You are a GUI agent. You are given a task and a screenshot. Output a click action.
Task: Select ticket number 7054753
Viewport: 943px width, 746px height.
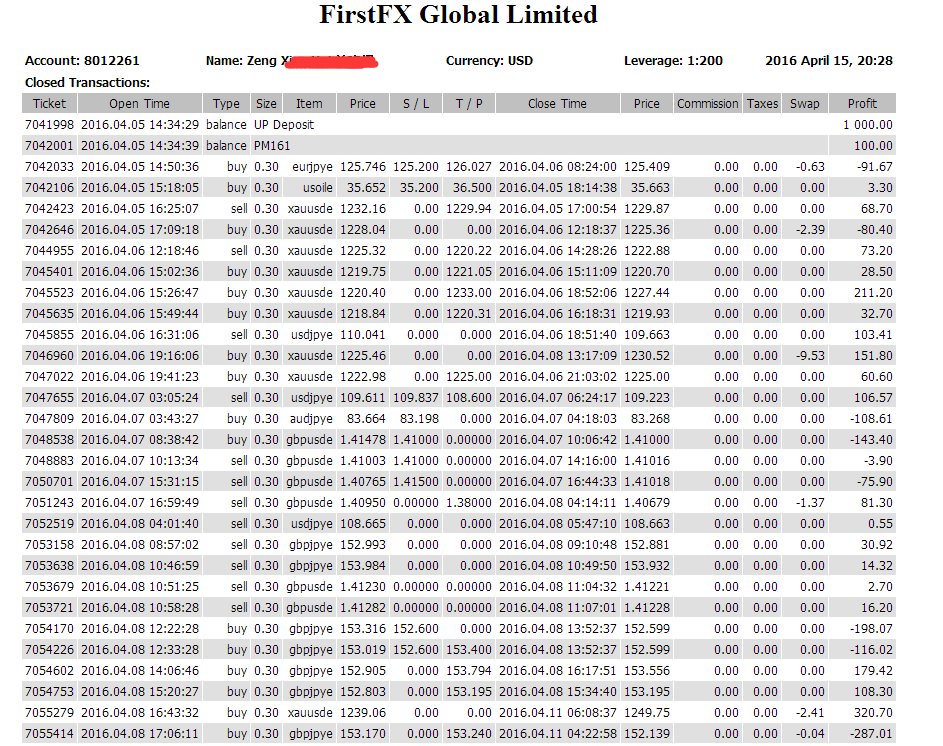coord(49,692)
